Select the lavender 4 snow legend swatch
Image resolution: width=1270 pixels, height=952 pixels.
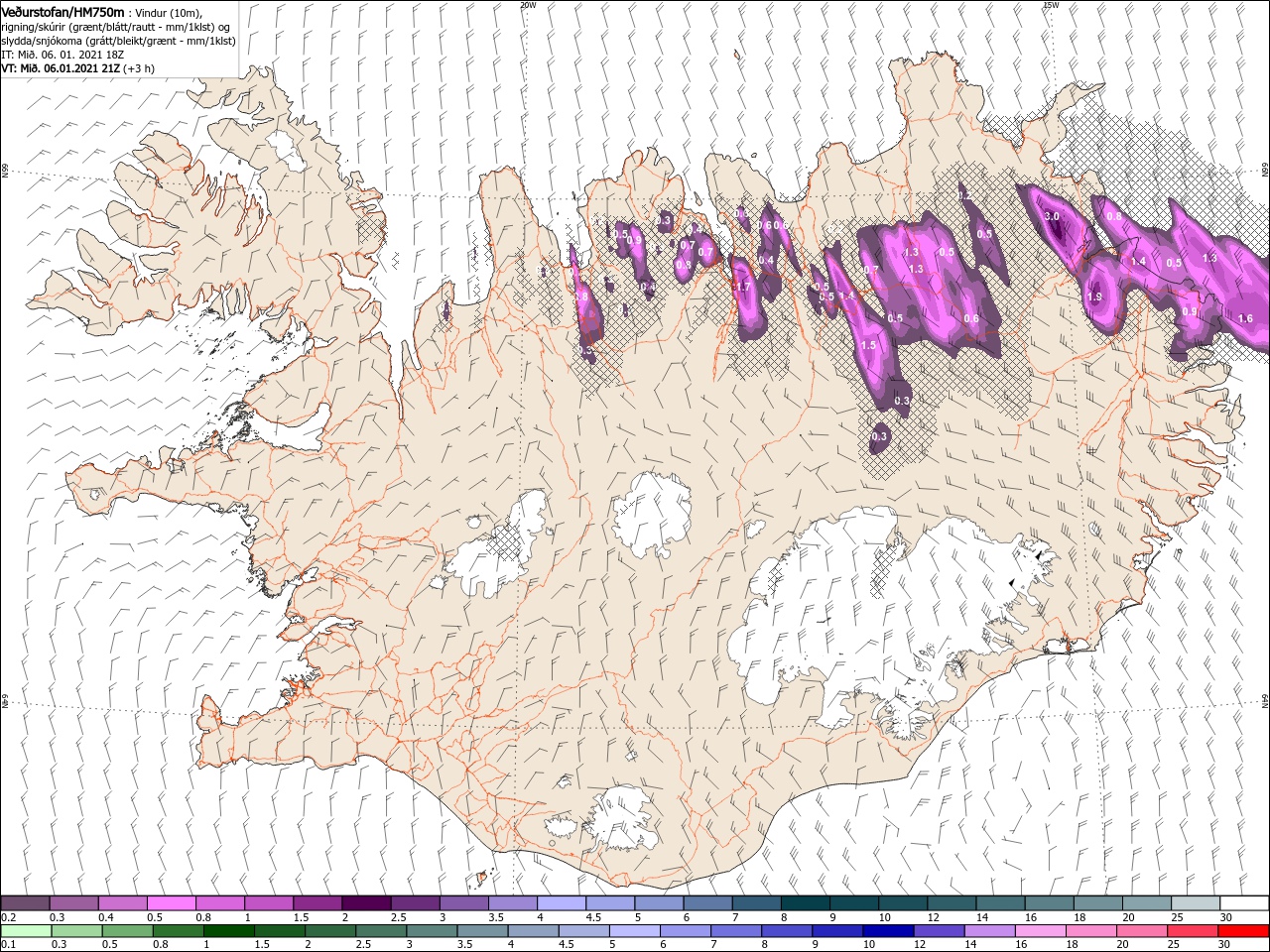tap(562, 903)
